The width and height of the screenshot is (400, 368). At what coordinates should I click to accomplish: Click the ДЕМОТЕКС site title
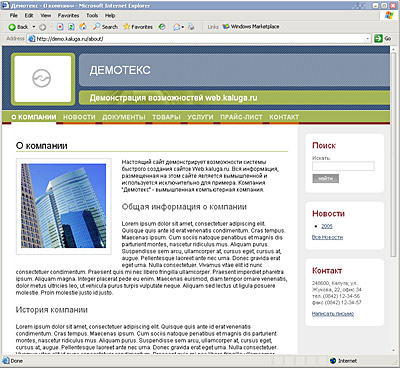[120, 70]
